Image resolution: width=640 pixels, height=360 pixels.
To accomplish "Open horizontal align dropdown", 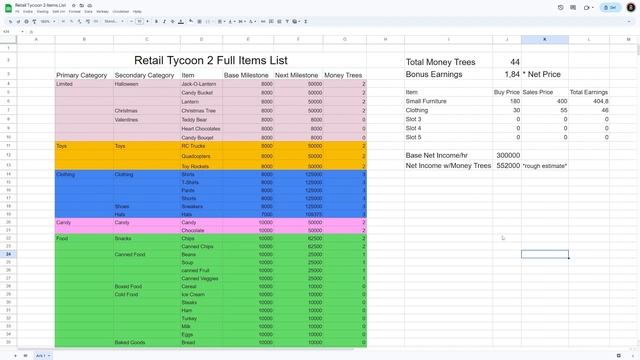I will pos(221,21).
